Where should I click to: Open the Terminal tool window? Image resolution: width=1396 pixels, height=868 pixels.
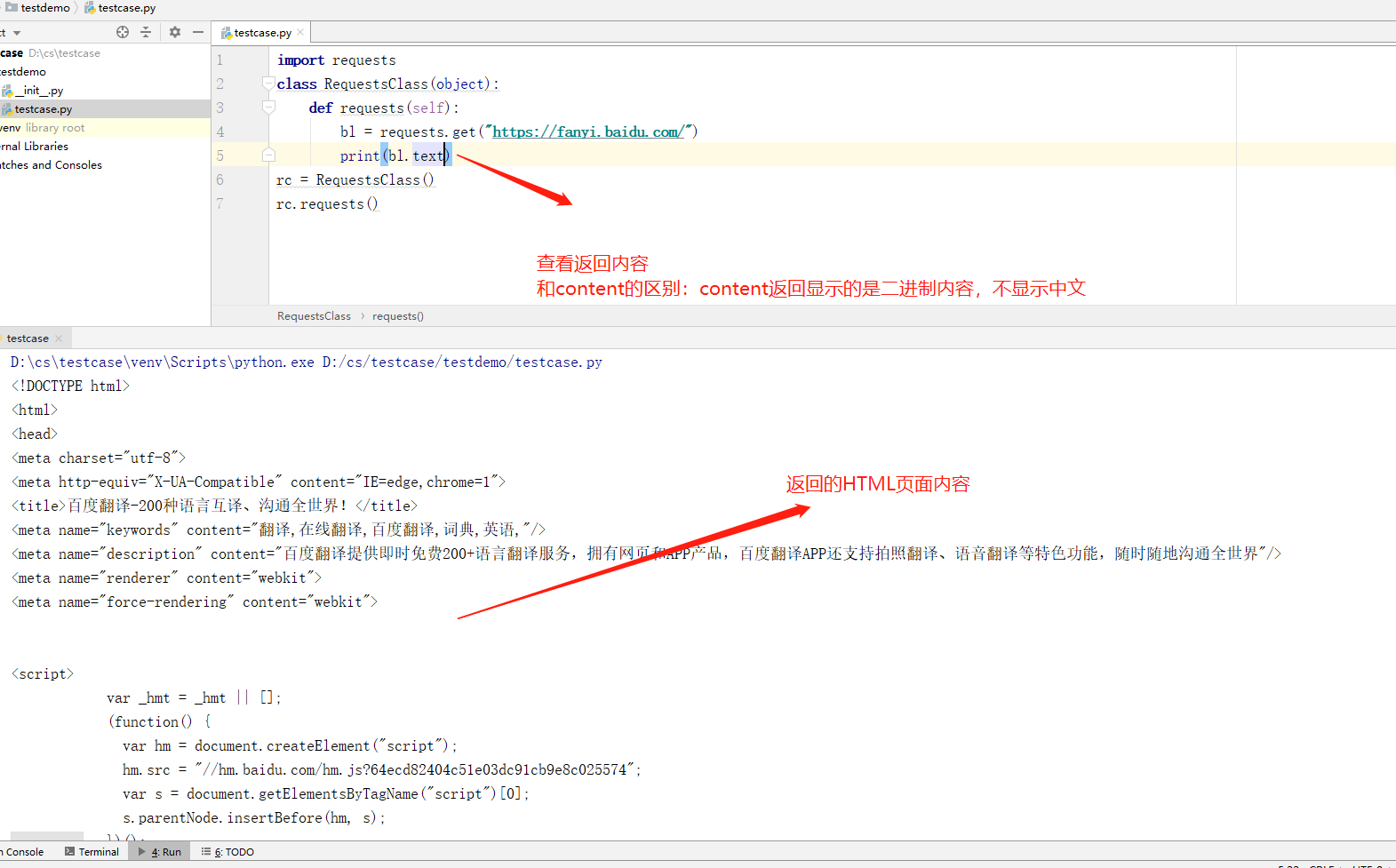tap(92, 852)
